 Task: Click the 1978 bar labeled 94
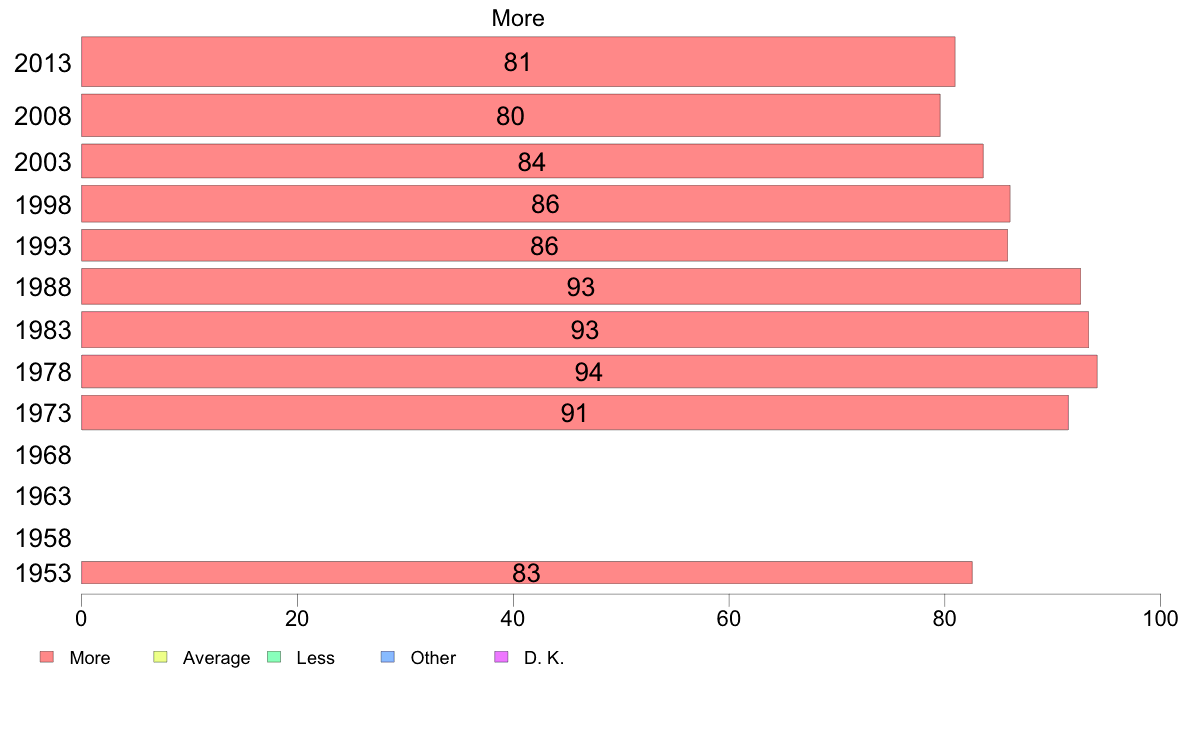[x=588, y=372]
